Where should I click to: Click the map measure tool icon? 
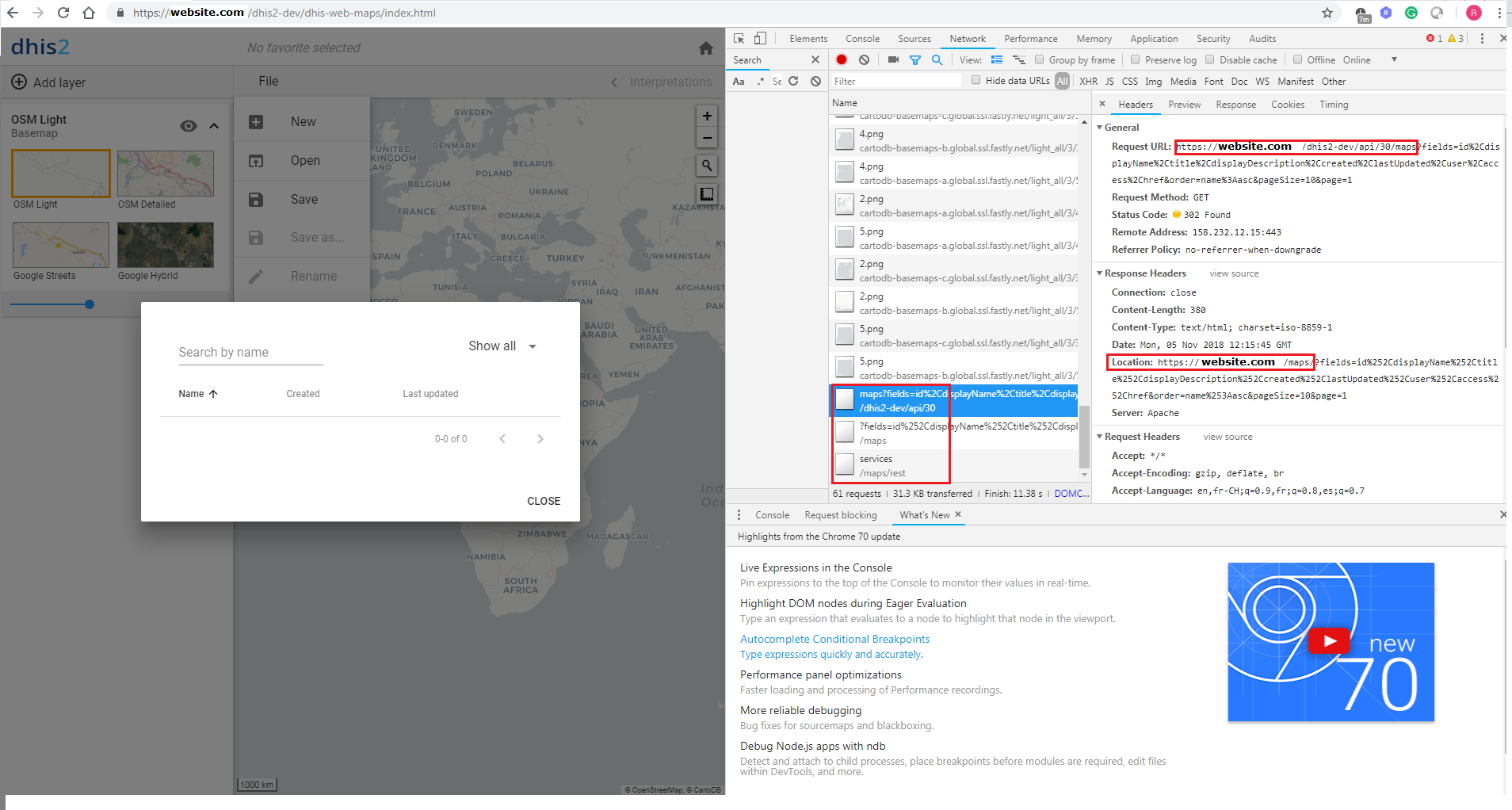point(707,194)
